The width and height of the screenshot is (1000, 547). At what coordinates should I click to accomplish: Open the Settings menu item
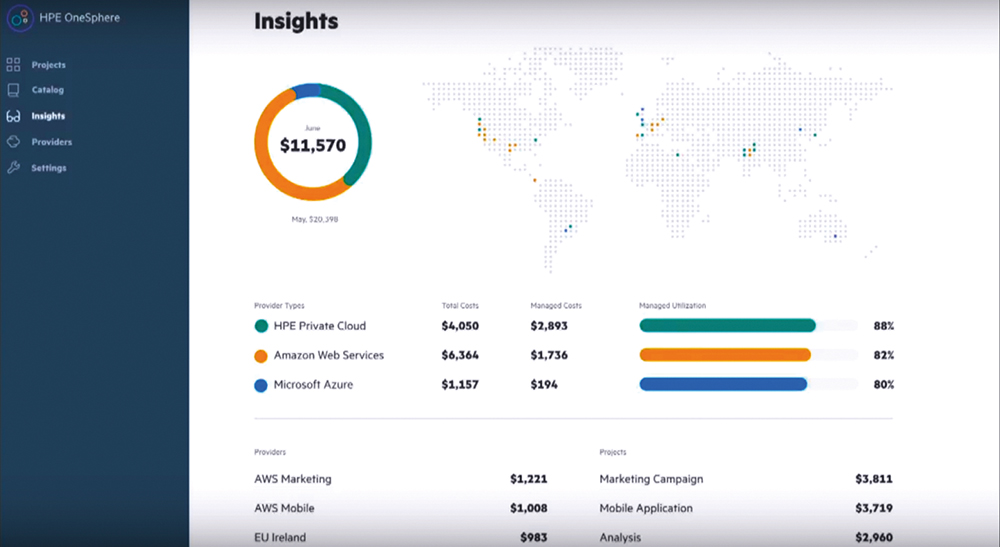[x=49, y=168]
